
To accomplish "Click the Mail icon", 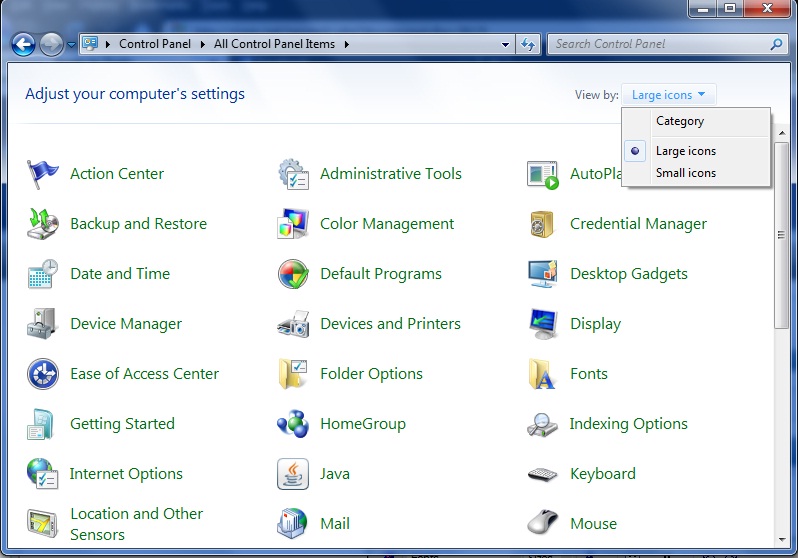I will coord(292,523).
